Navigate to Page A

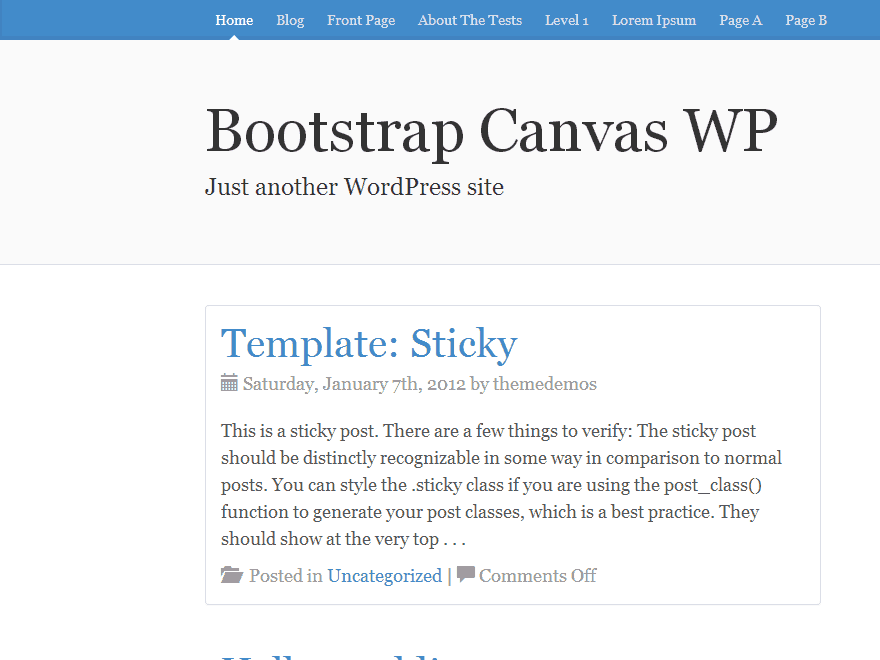(x=741, y=19)
